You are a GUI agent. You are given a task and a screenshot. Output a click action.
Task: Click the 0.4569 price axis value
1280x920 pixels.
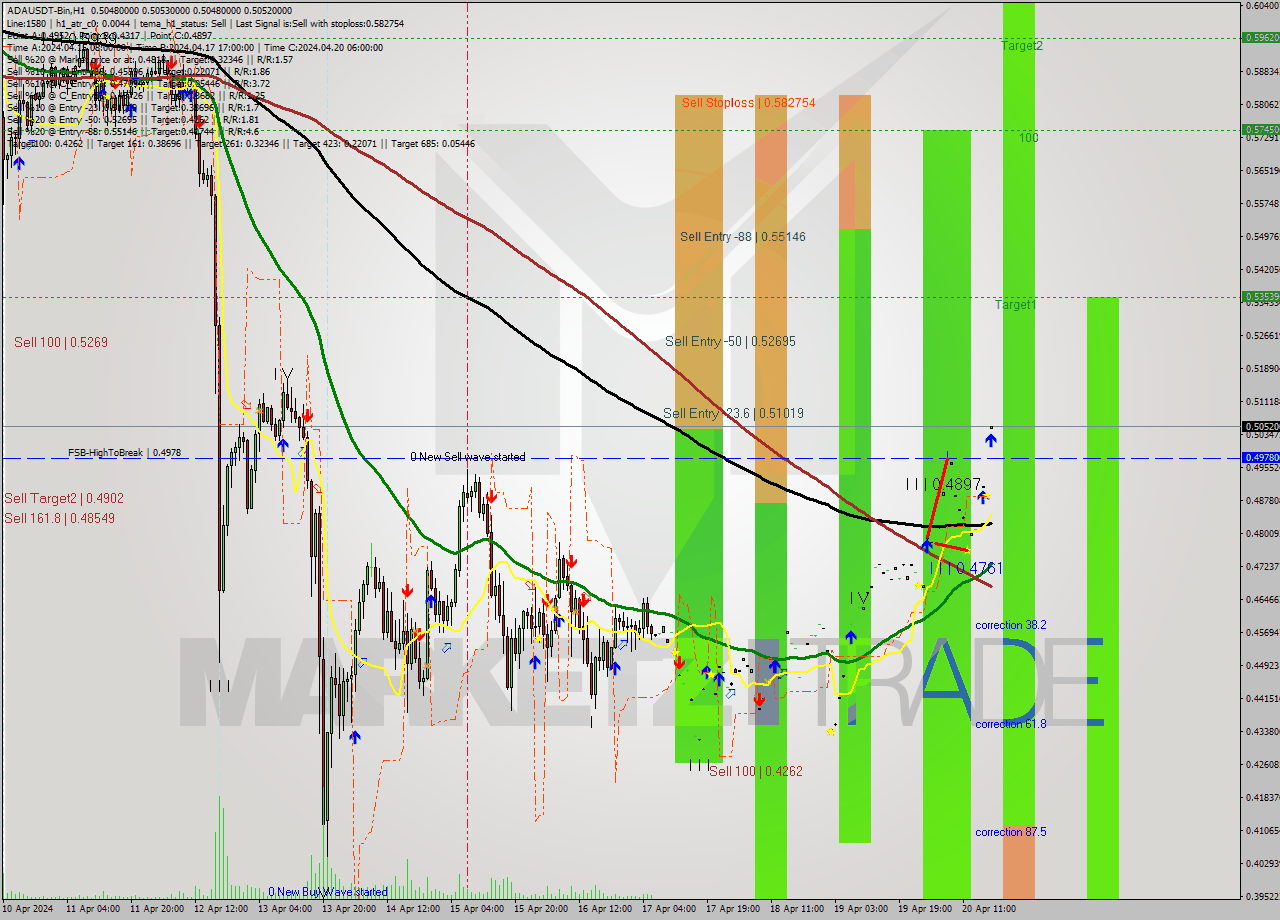click(x=1262, y=632)
